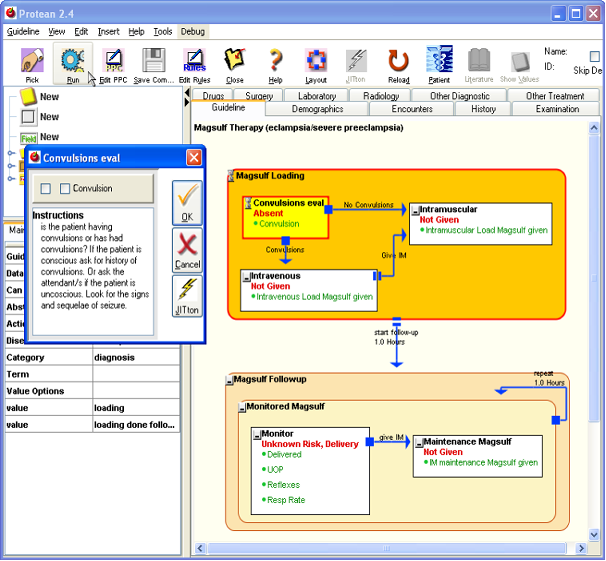Click the Save Com... floppy disk icon
This screenshot has width=606, height=561.
click(154, 60)
